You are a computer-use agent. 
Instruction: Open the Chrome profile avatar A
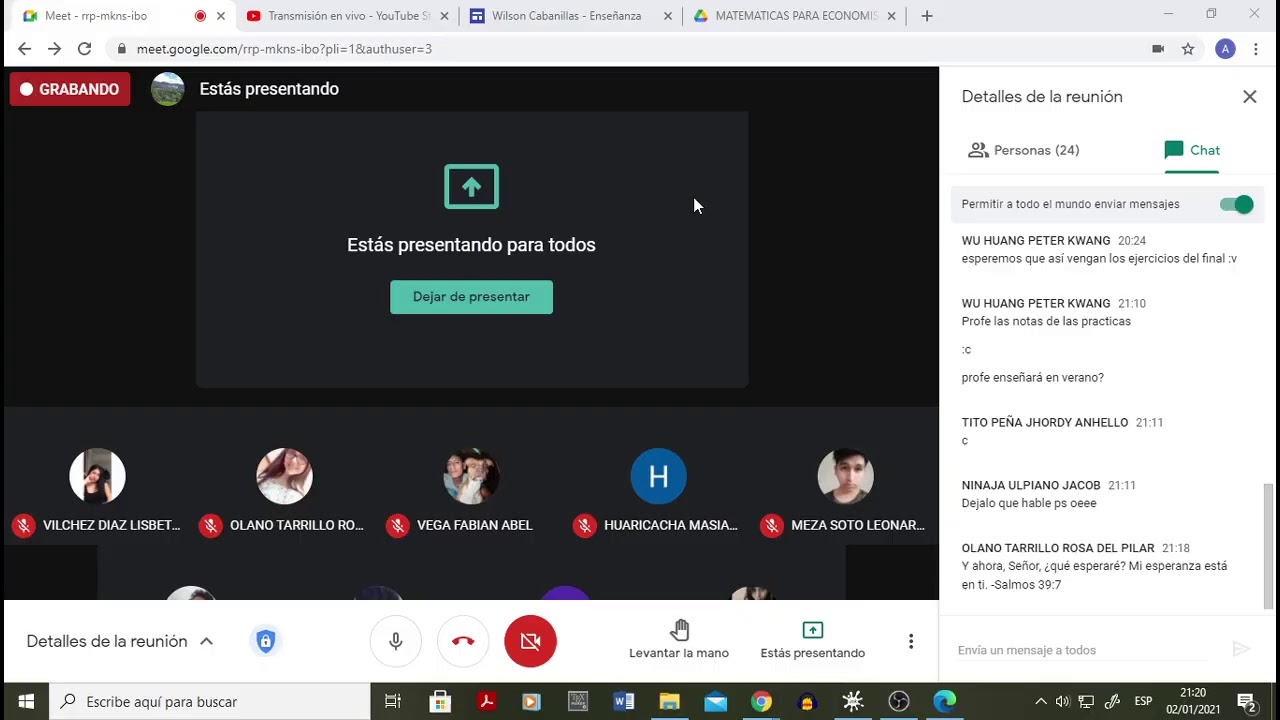(x=1225, y=49)
